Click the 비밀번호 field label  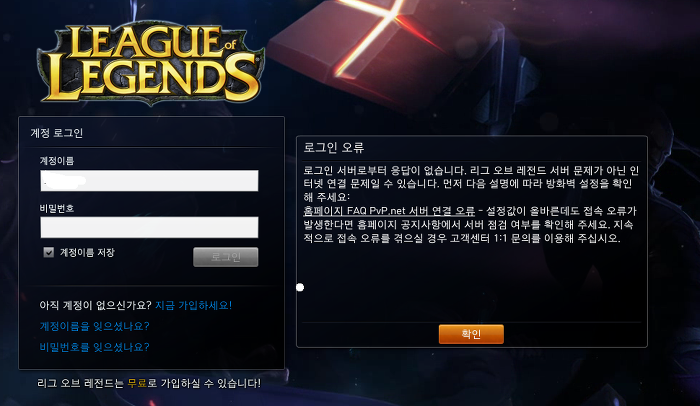coord(57,208)
